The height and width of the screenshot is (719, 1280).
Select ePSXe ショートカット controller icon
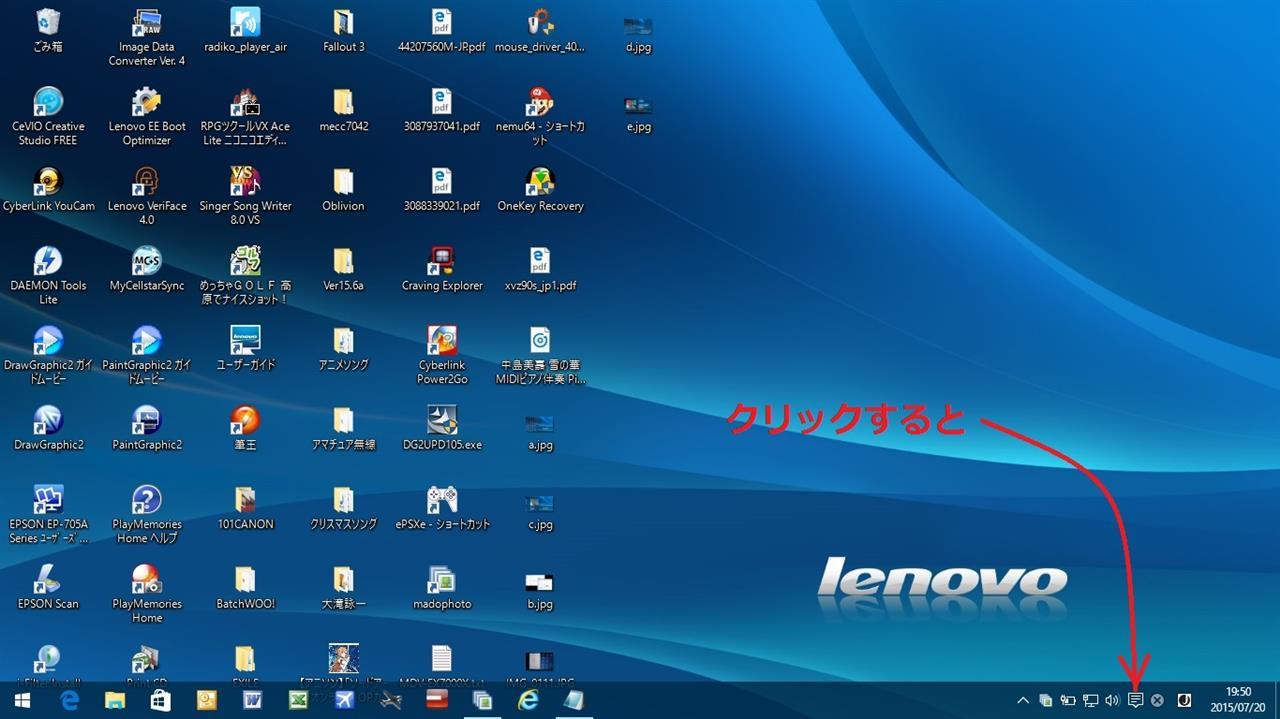[441, 507]
